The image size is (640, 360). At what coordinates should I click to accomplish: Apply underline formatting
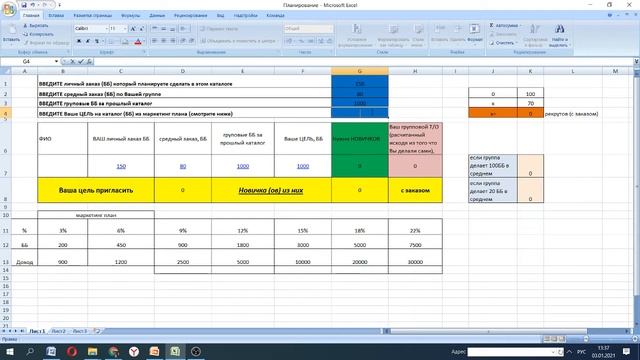coord(97,41)
